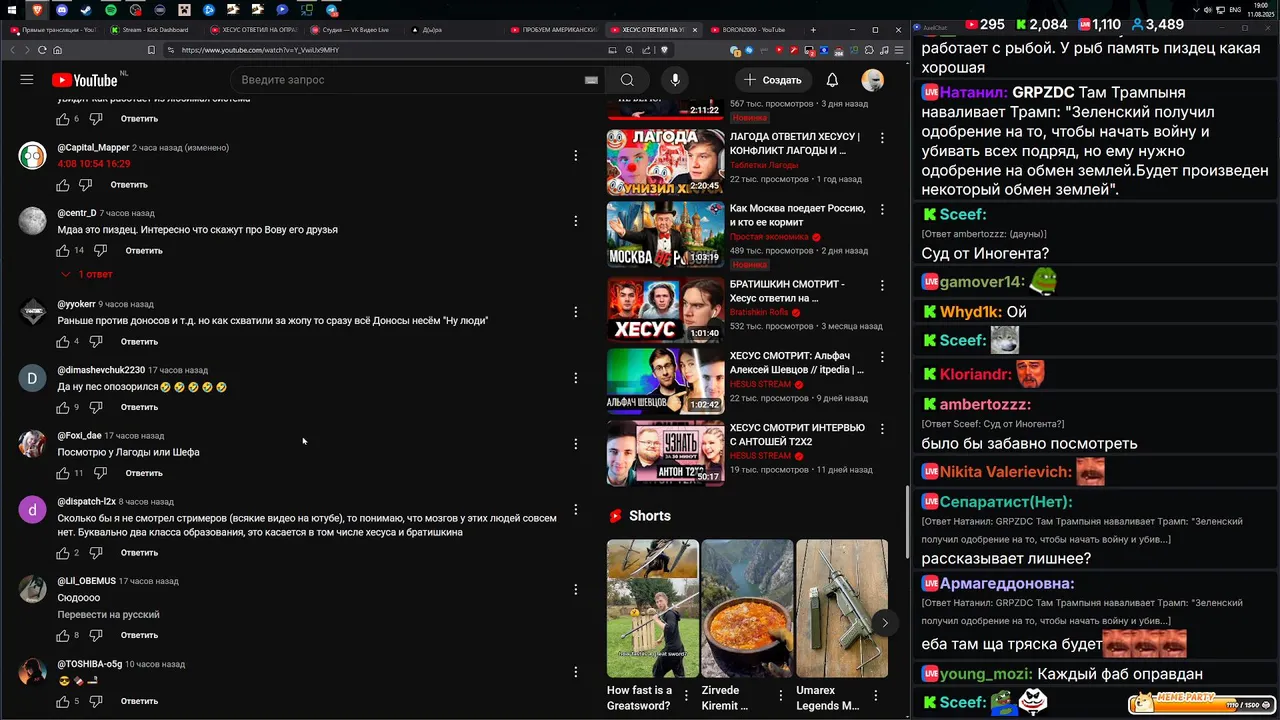Dislike the comment by @centr_D

pos(100,250)
